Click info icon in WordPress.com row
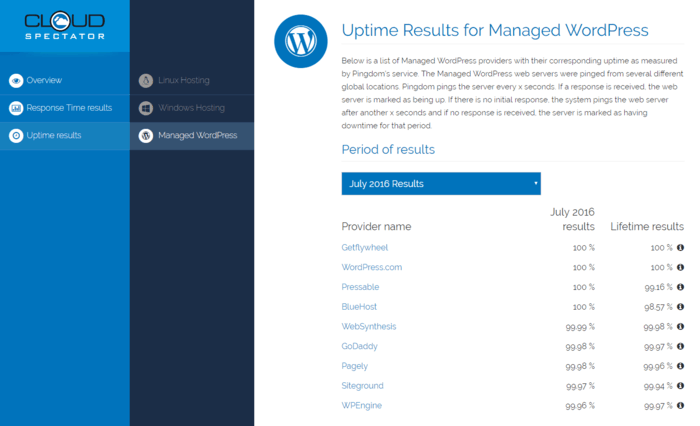The width and height of the screenshot is (700, 426). coord(680,267)
